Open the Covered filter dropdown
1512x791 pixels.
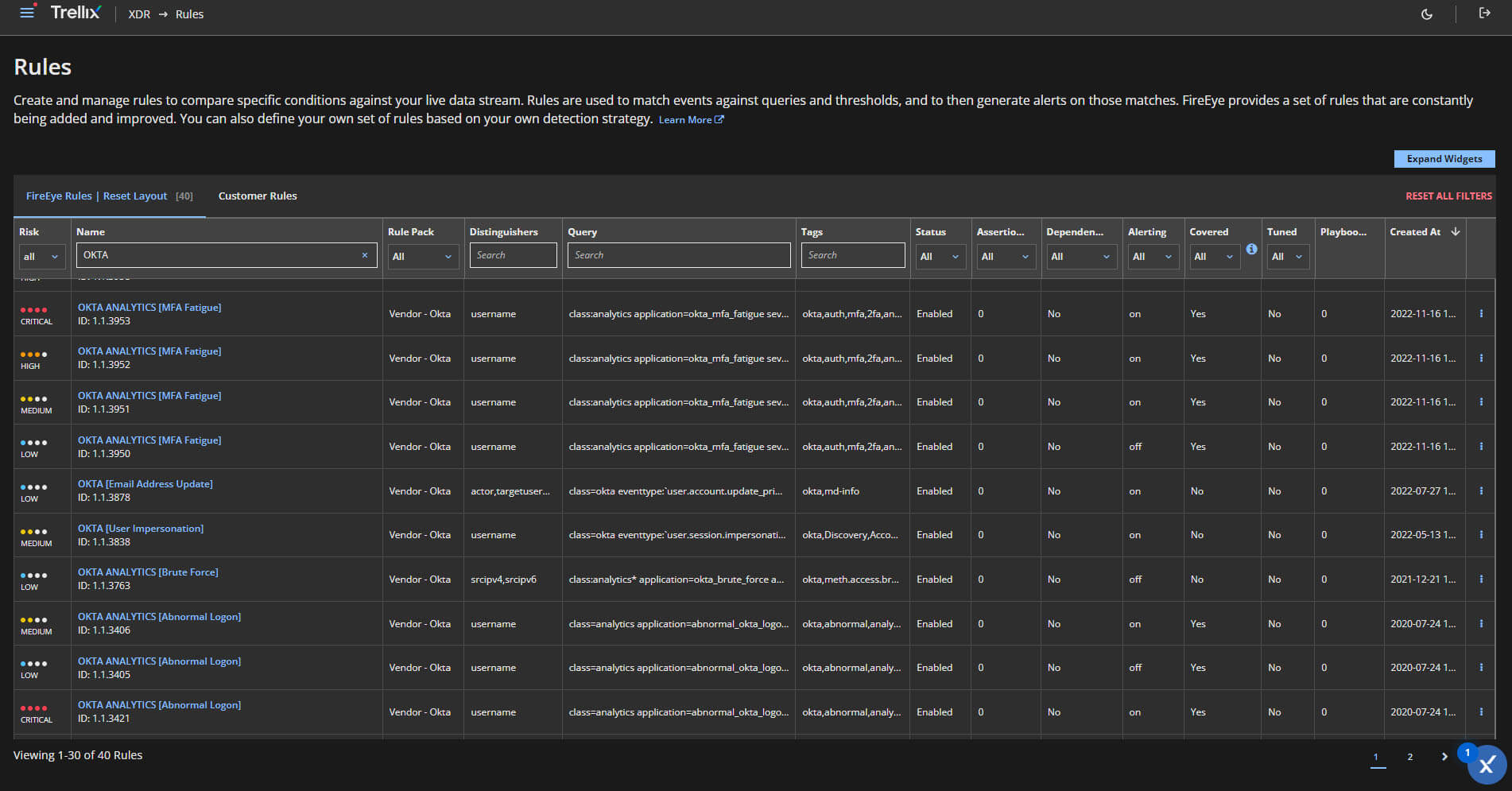point(1215,257)
